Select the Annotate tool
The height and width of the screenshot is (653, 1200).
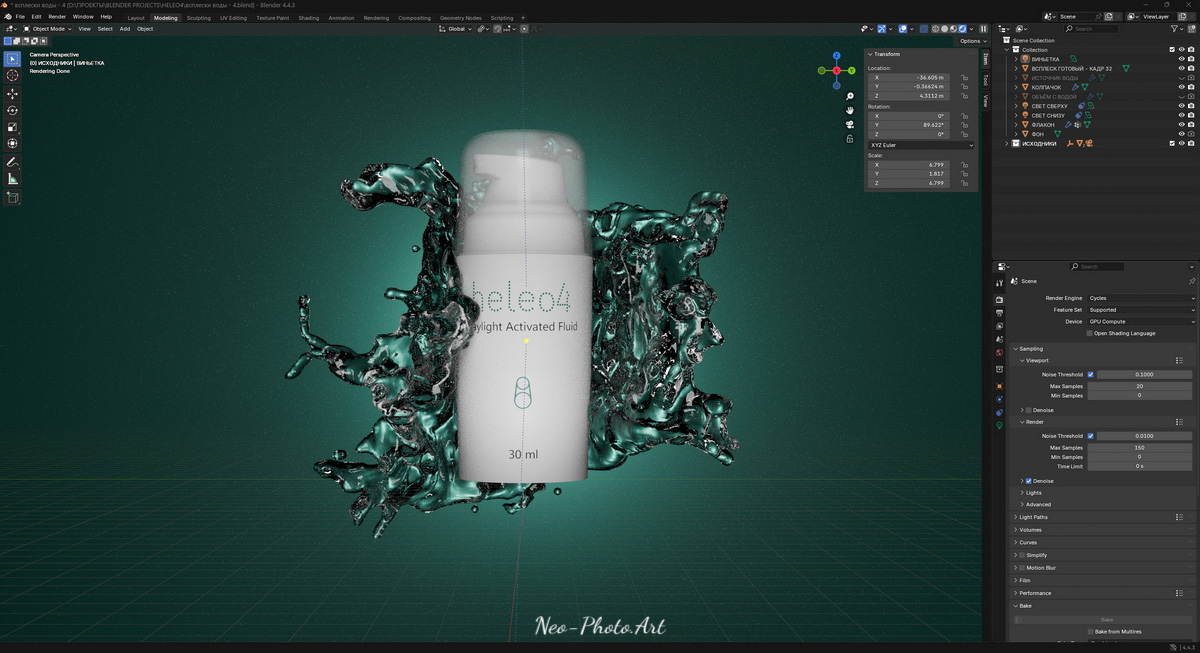click(13, 162)
